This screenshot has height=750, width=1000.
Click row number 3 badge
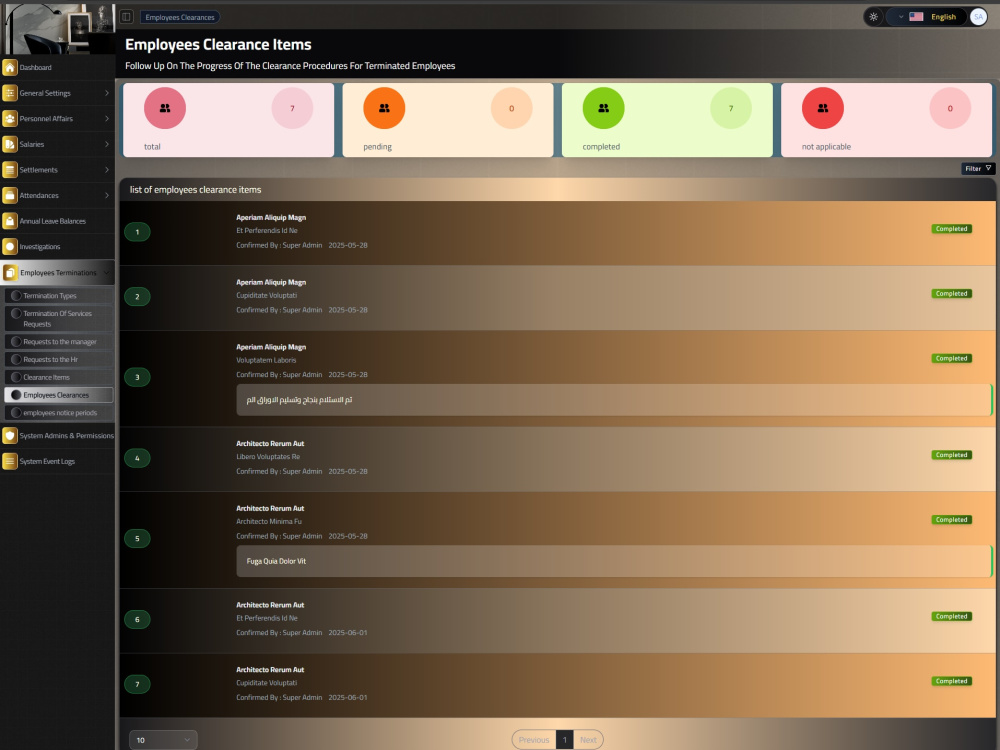tap(137, 377)
